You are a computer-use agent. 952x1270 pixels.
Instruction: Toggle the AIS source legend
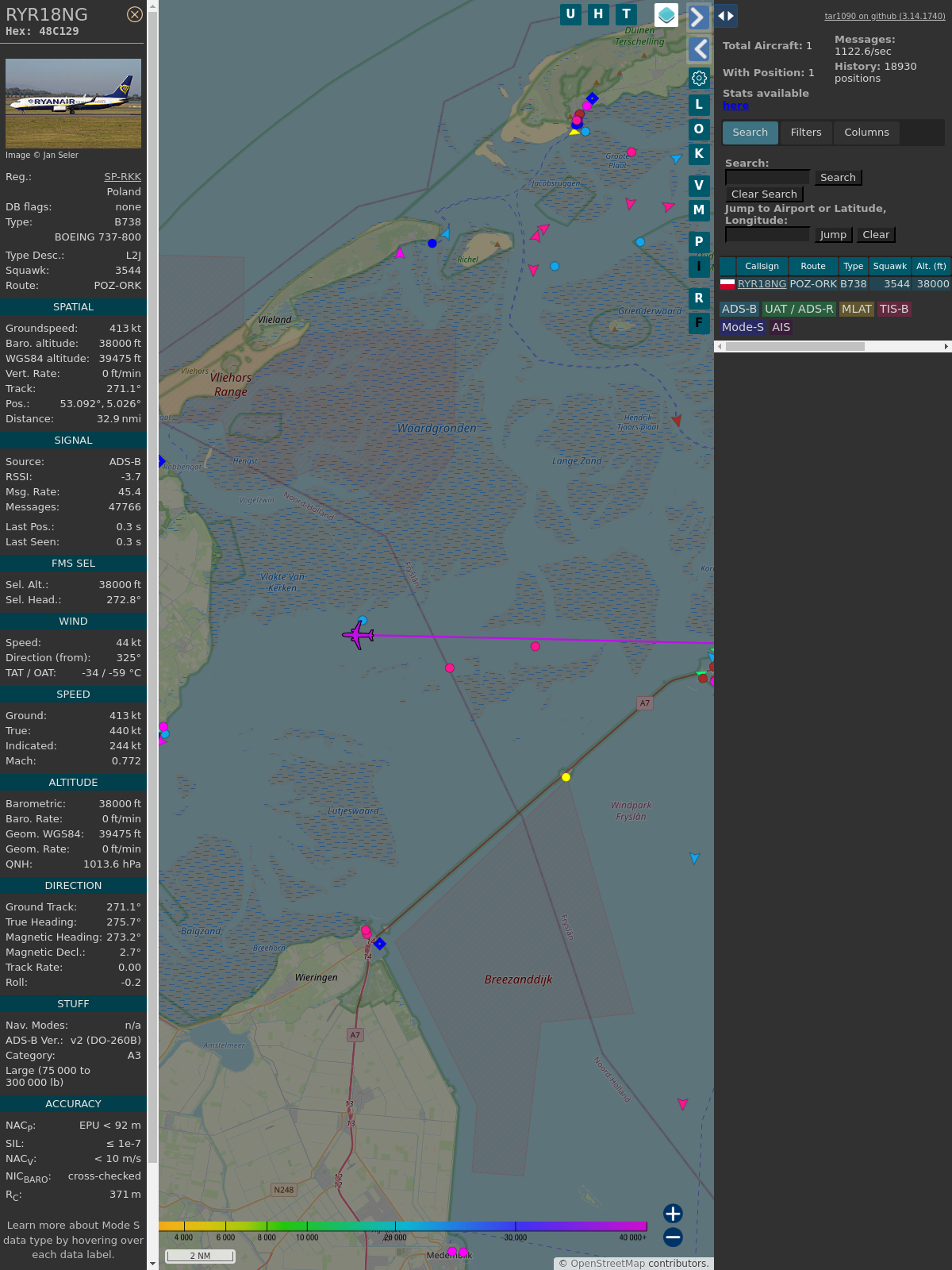coord(781,327)
